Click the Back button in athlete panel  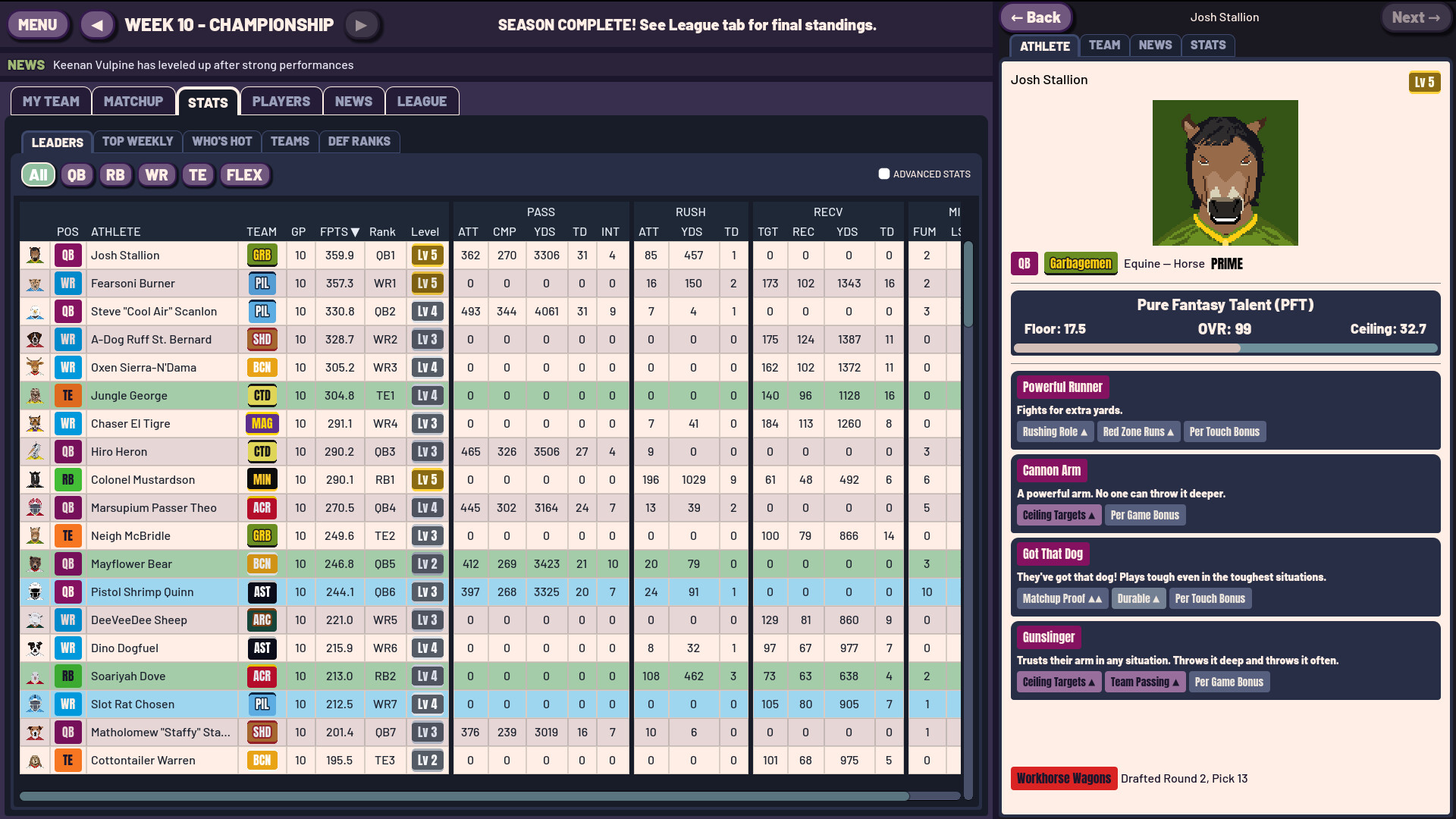1036,17
